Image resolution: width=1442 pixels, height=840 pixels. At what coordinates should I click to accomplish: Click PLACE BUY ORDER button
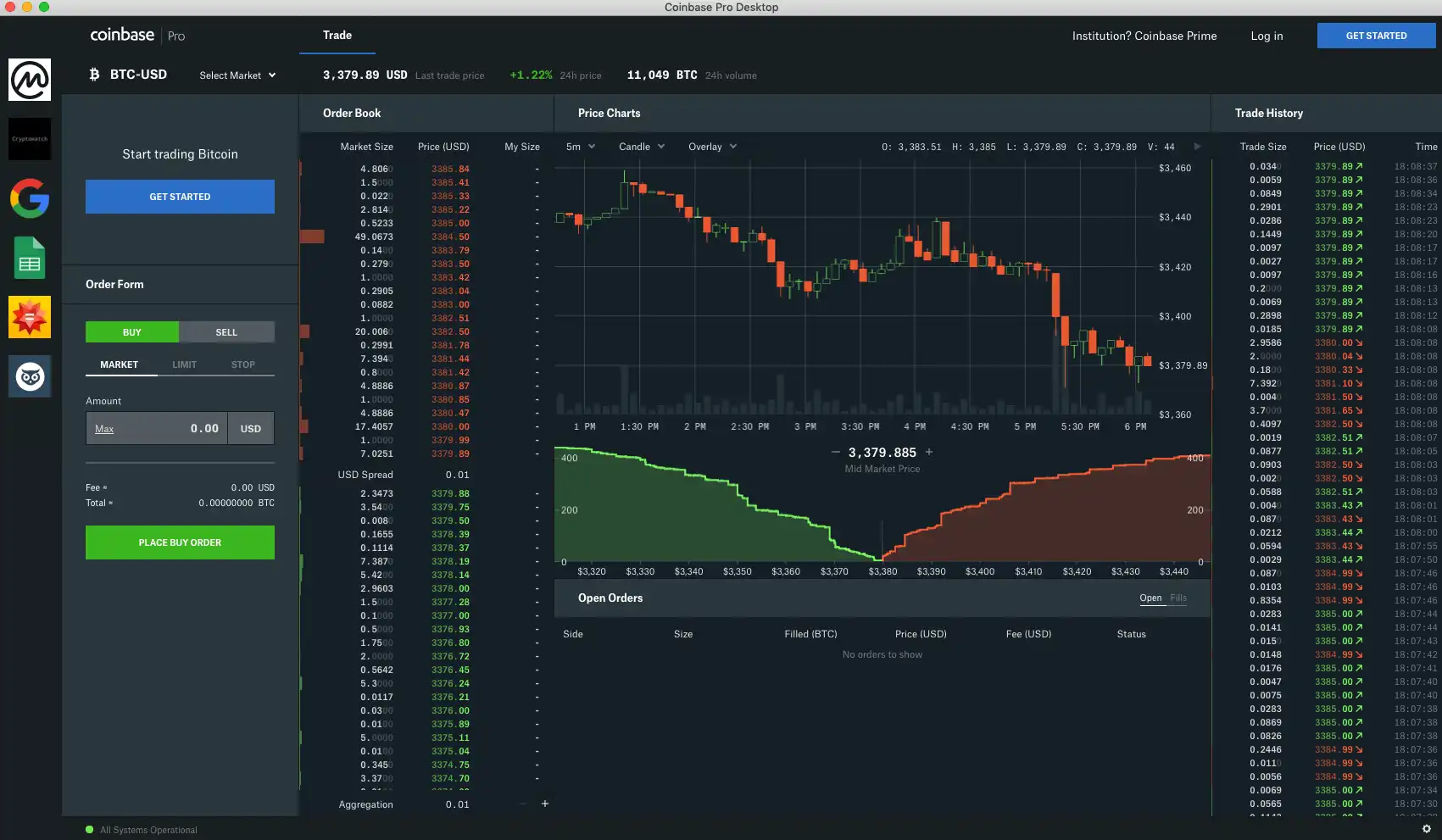180,542
